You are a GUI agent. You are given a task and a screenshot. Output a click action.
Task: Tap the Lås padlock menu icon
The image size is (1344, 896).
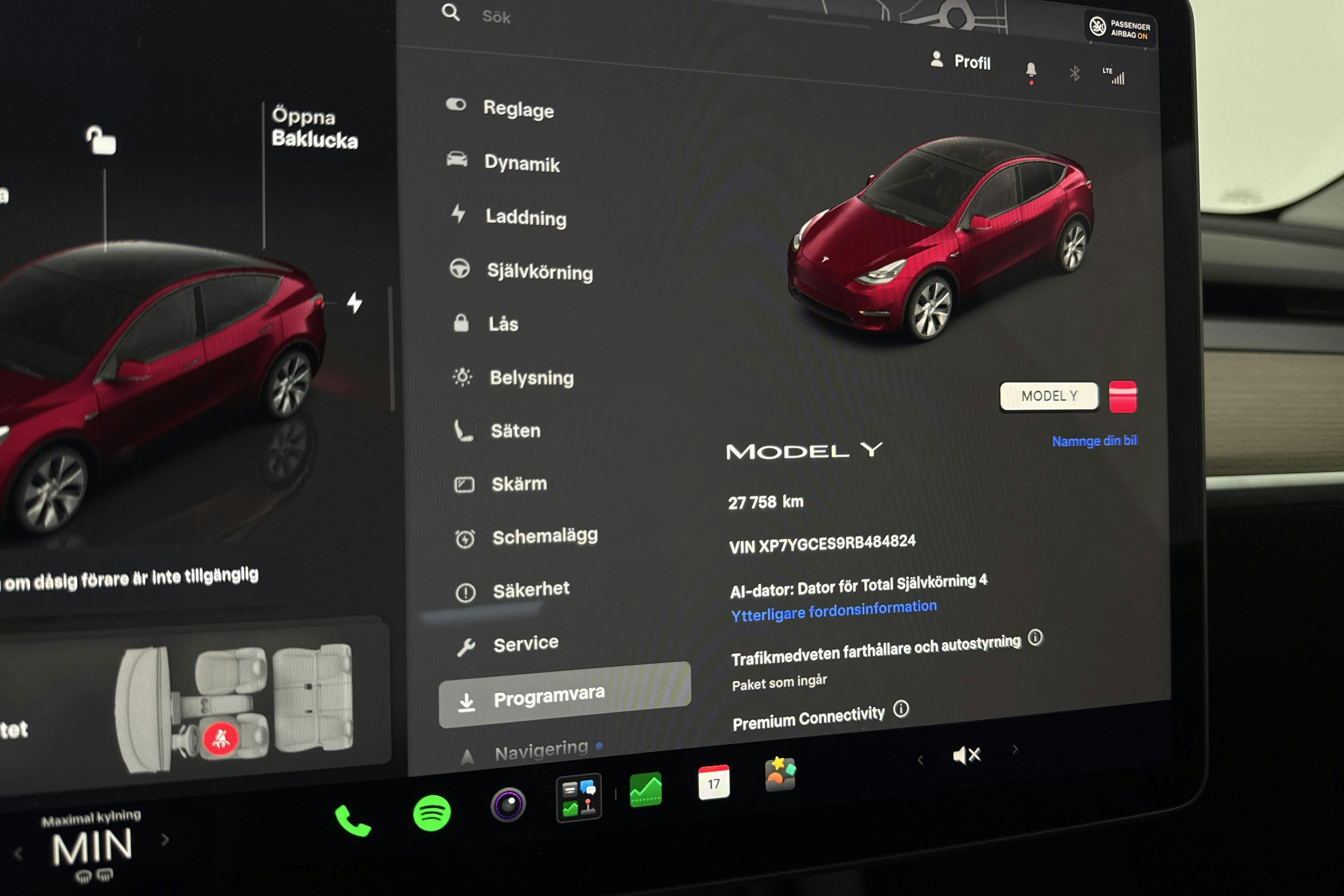(461, 323)
